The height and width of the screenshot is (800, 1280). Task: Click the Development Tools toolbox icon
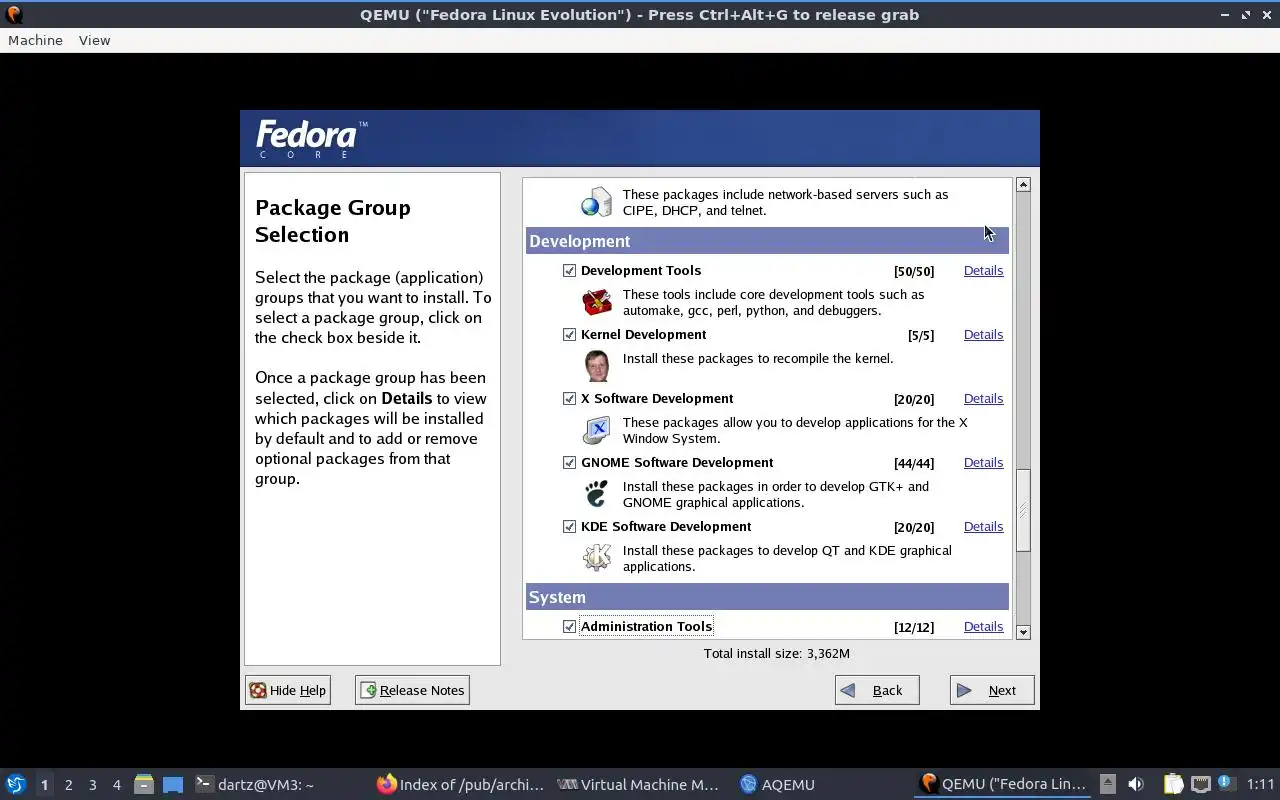coord(597,302)
